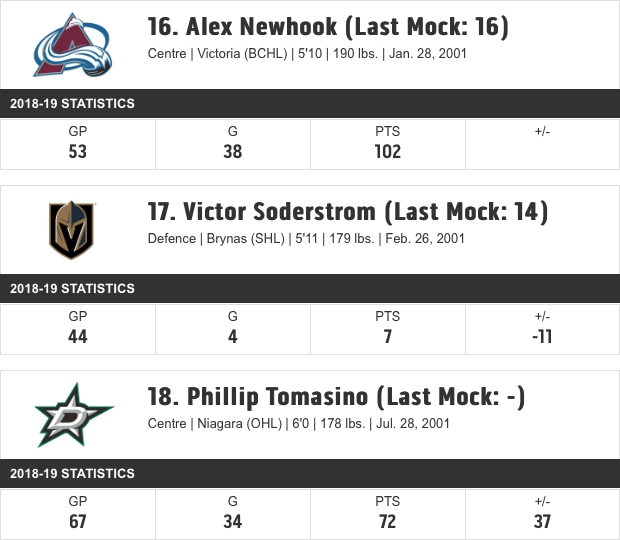Click Newhook's 2018-19 Statistics header bar
Image resolution: width=620 pixels, height=540 pixels.
tap(310, 103)
